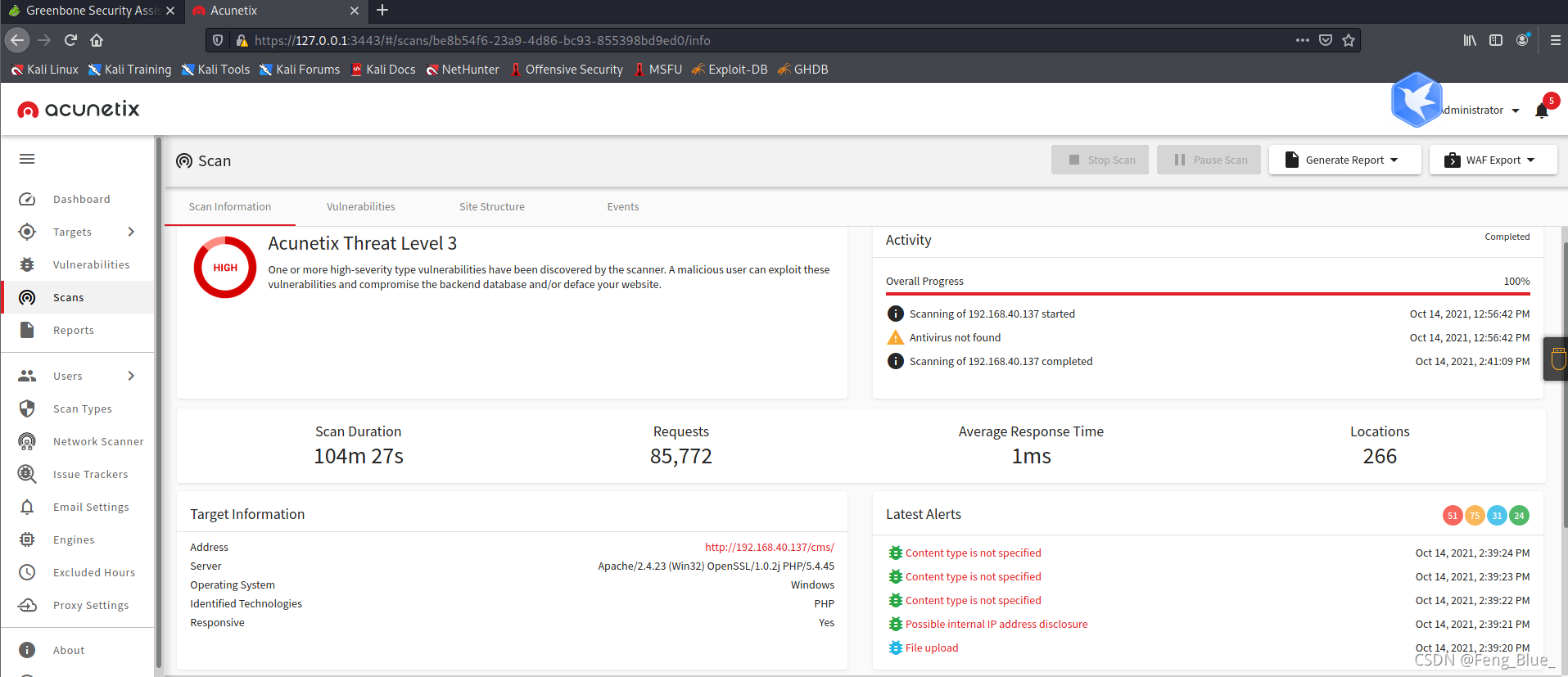Viewport: 1568px width, 677px height.
Task: Reload the current page
Action: coord(70,40)
